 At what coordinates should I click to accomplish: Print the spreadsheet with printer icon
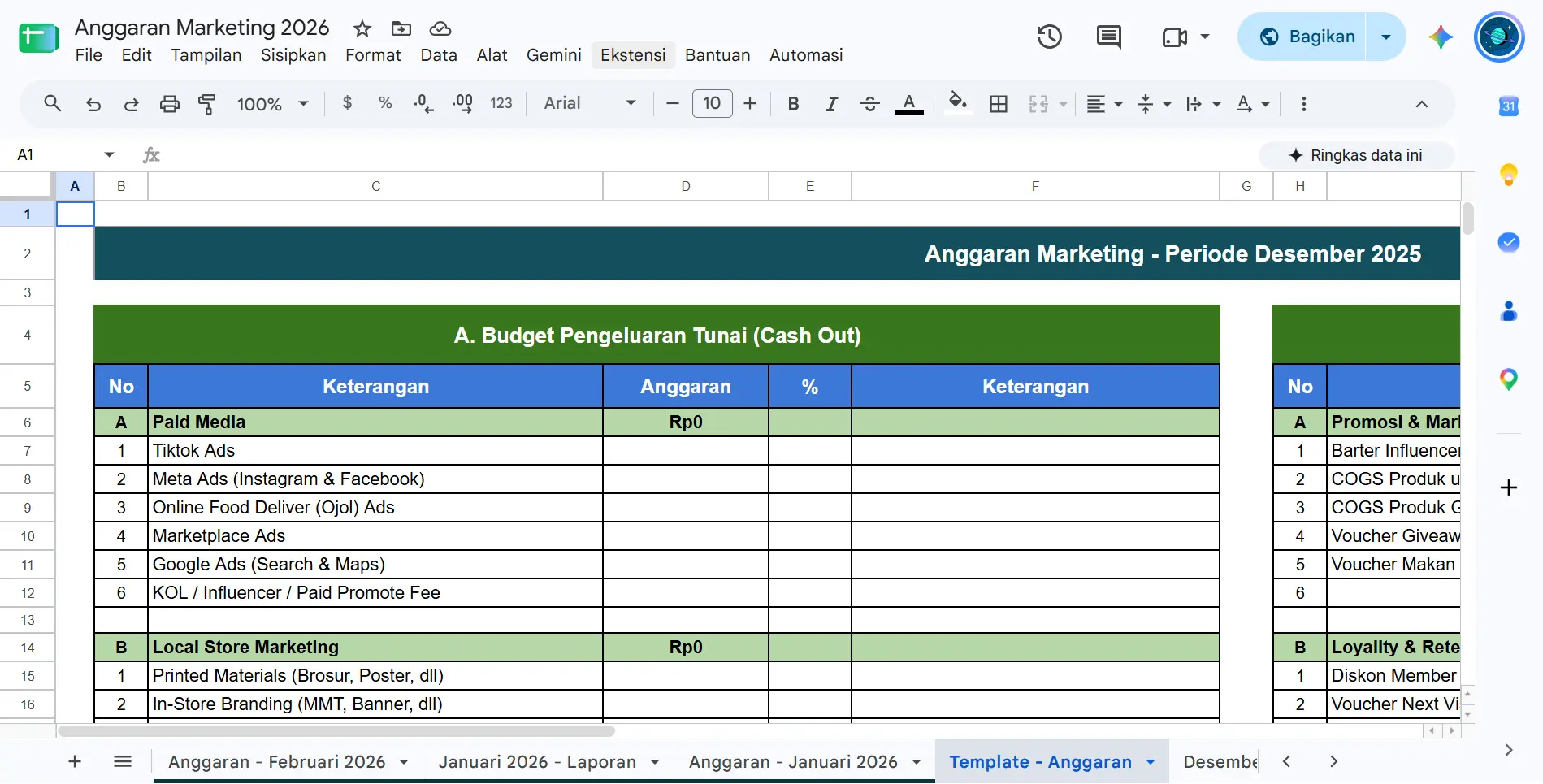click(169, 104)
